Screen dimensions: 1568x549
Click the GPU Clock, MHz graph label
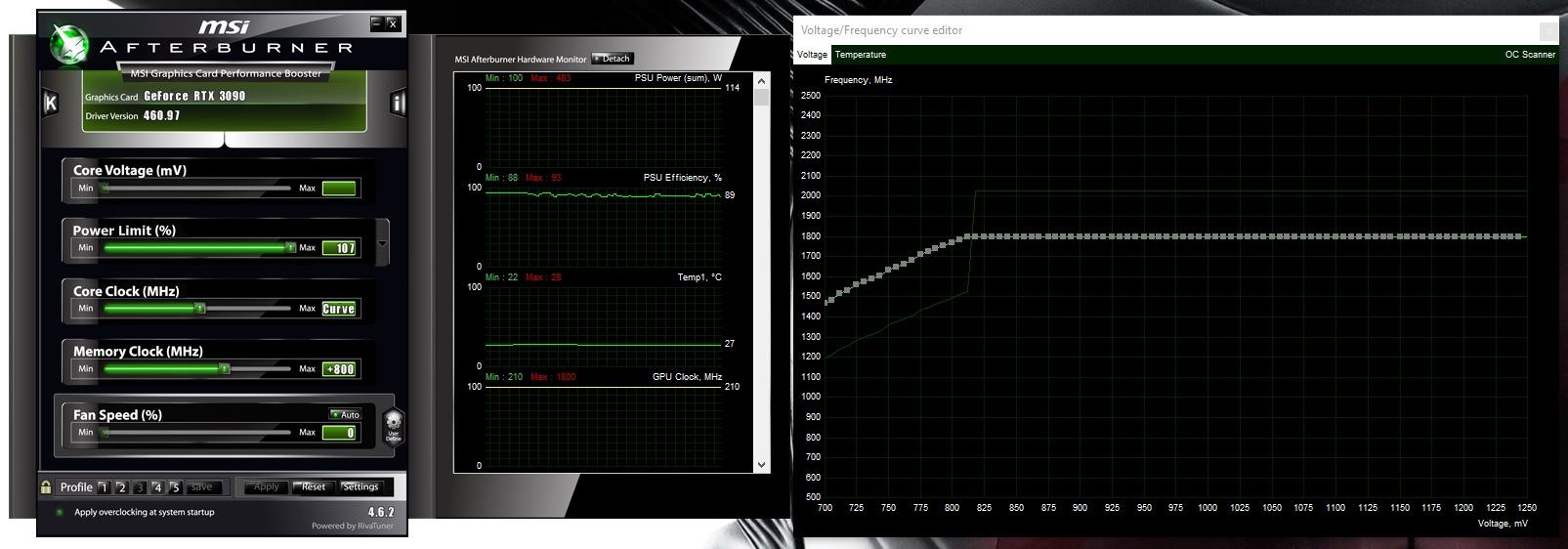coord(687,377)
